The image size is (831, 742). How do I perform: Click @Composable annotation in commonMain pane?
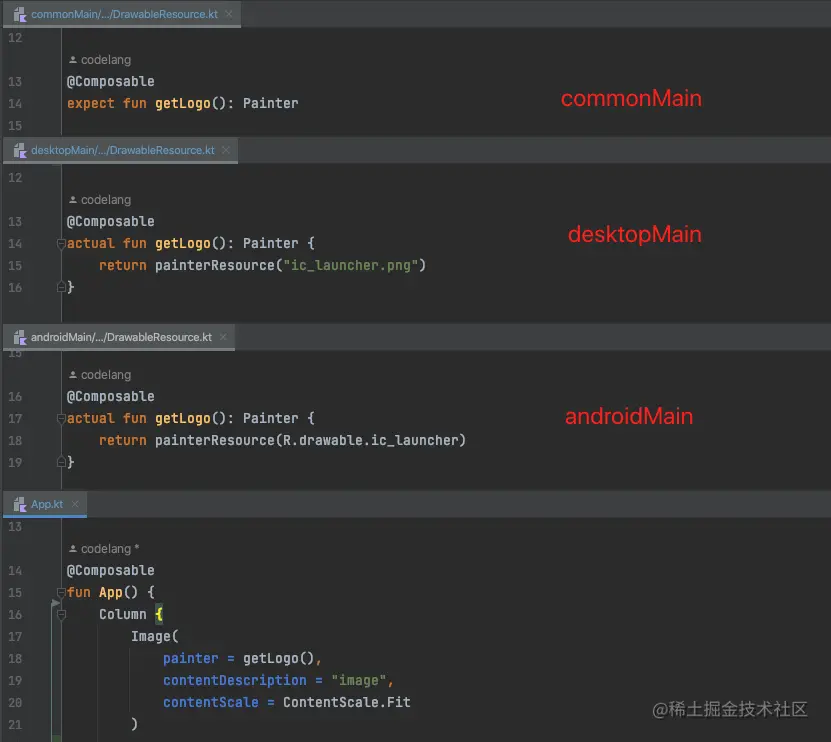pos(111,82)
